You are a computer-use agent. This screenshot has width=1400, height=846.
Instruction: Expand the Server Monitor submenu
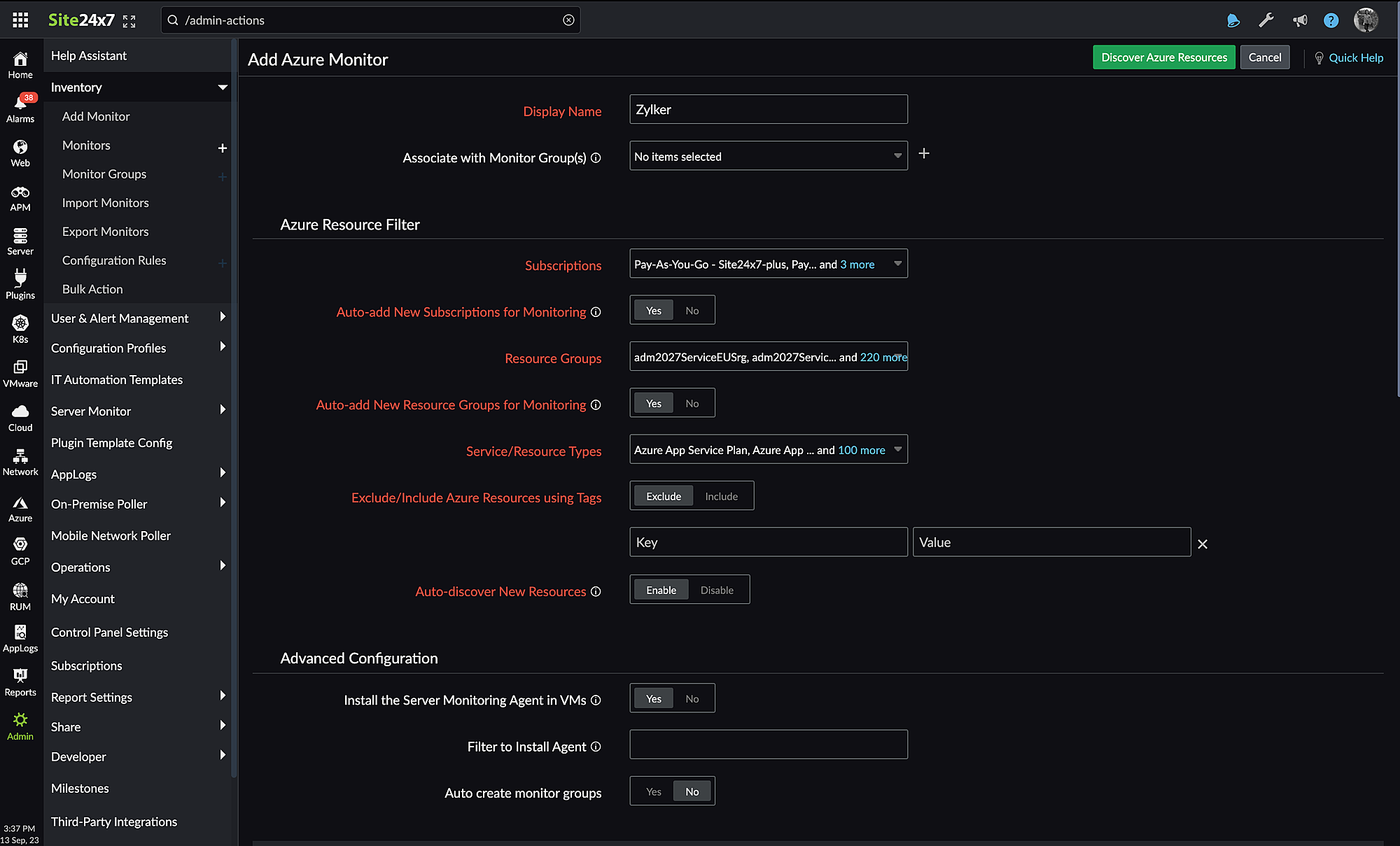click(x=223, y=409)
